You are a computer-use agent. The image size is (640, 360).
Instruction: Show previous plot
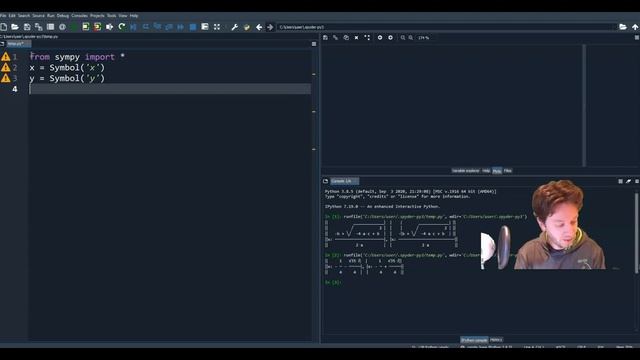[380, 38]
